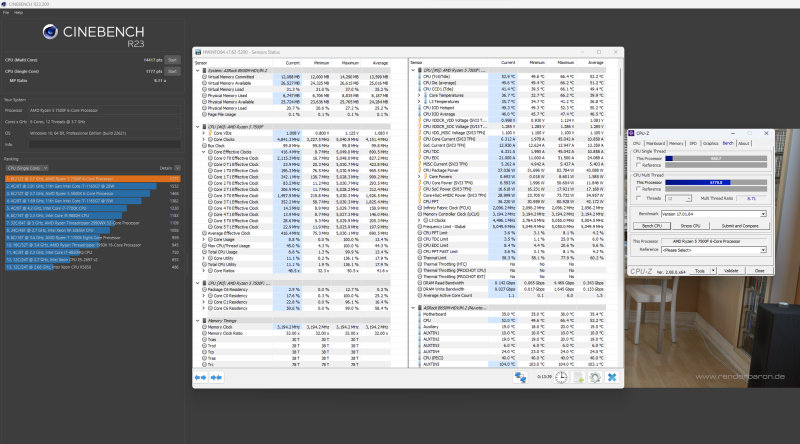The width and height of the screenshot is (800, 444).
Task: Start CPU Single Core test in Cinebench
Action: tap(172, 71)
